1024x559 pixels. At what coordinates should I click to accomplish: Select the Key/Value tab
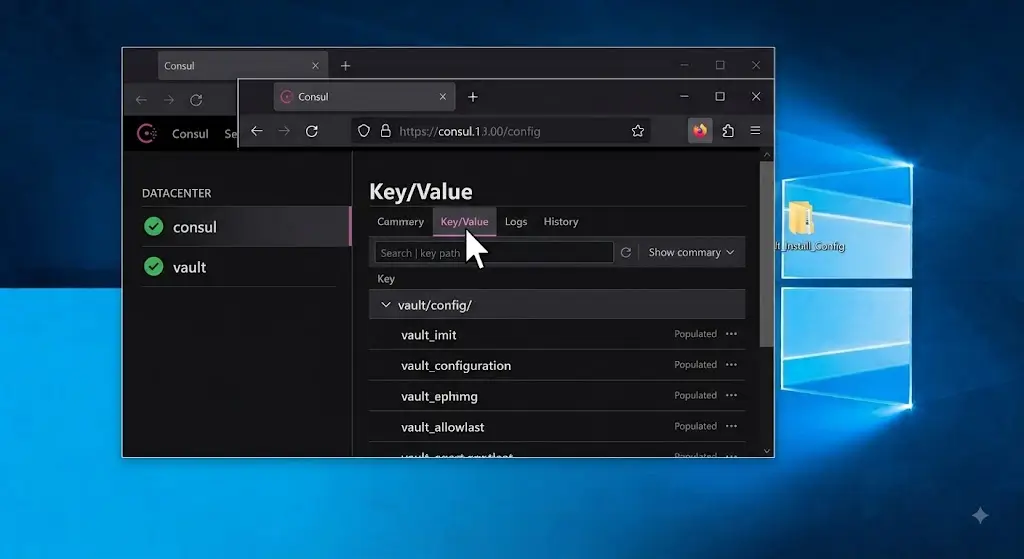click(x=464, y=222)
